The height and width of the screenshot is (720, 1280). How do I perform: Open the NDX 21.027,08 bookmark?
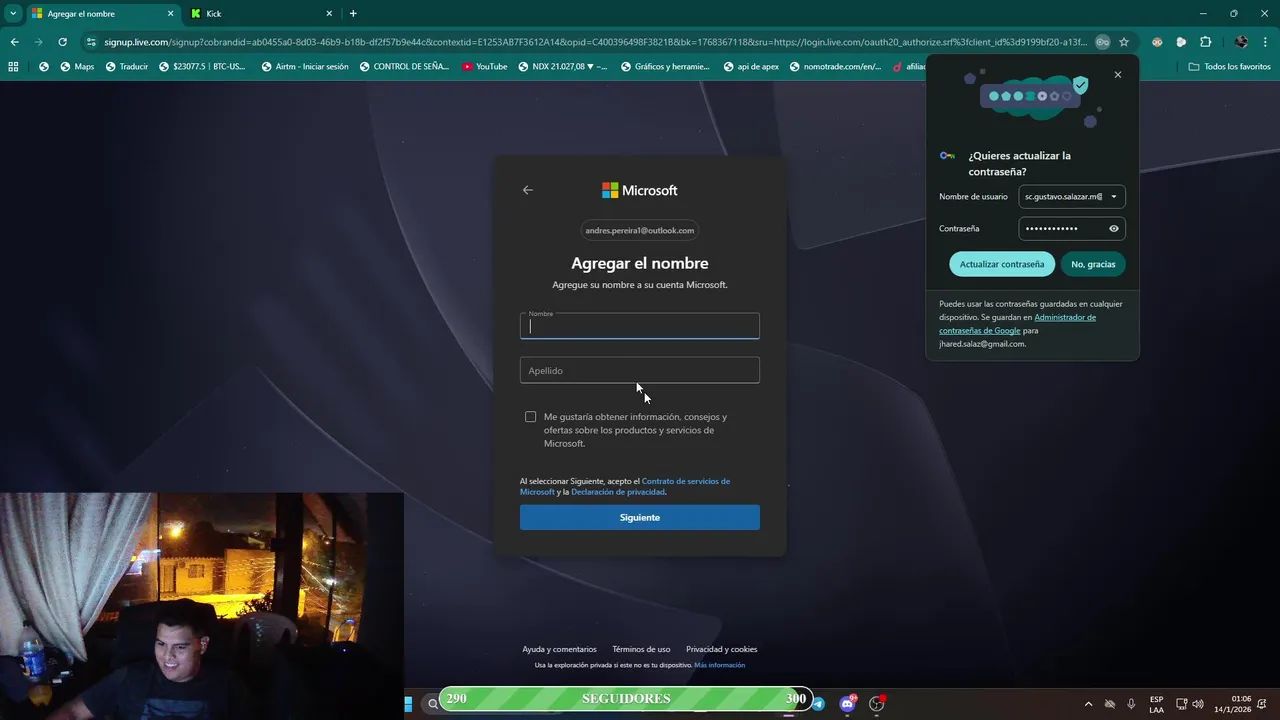(x=562, y=67)
